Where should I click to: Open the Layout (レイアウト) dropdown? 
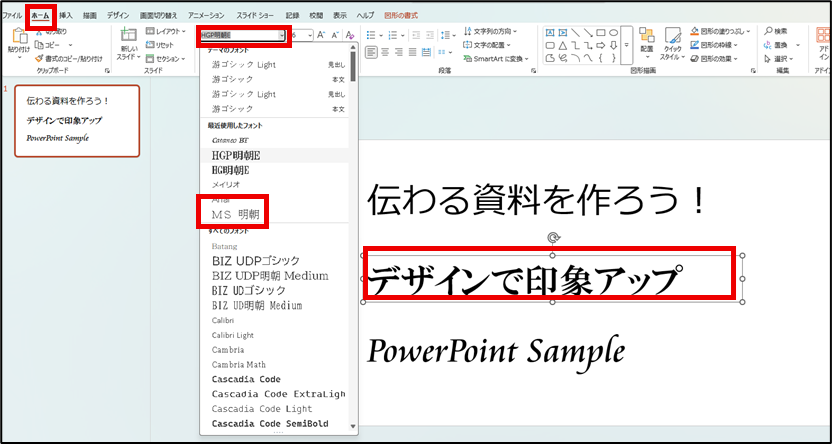(x=167, y=32)
